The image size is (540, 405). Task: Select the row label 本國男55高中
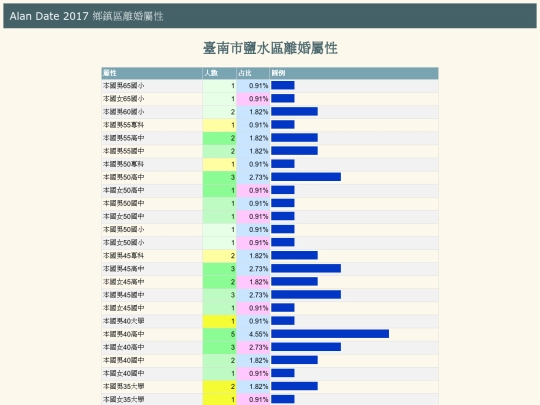click(x=124, y=138)
